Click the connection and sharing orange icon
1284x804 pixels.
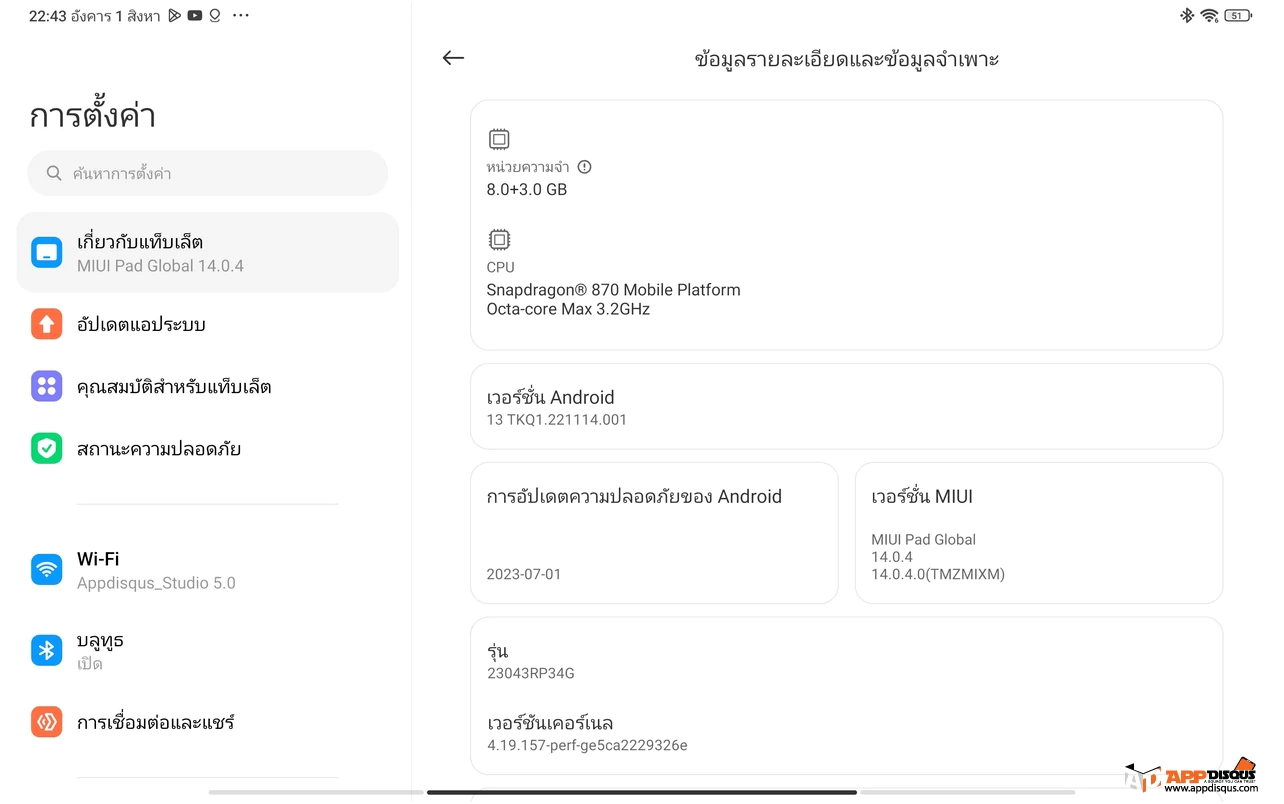pyautogui.click(x=47, y=722)
